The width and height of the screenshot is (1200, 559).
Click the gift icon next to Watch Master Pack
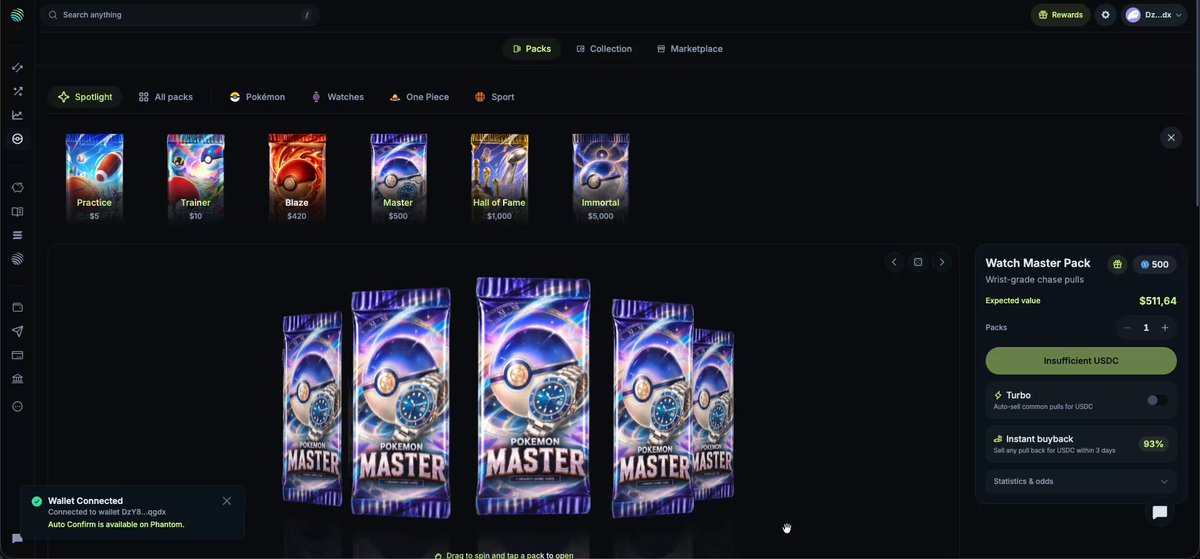pyautogui.click(x=1118, y=265)
